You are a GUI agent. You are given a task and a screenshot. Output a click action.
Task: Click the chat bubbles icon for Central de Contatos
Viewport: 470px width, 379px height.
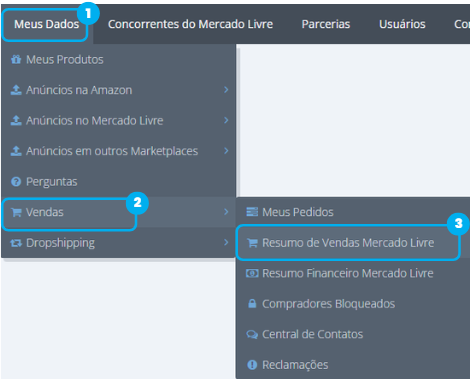[252, 334]
